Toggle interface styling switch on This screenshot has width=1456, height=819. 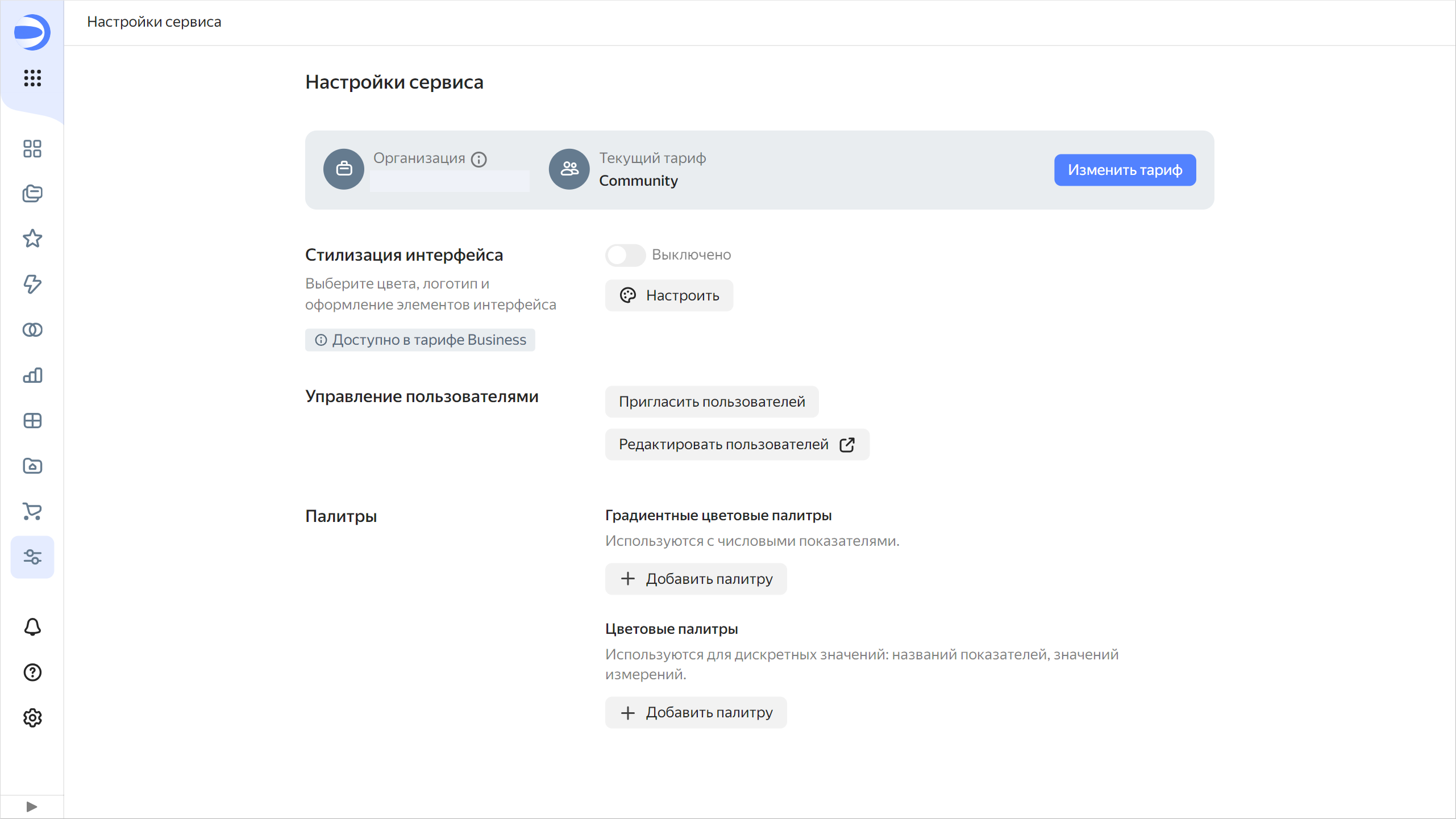click(x=625, y=255)
